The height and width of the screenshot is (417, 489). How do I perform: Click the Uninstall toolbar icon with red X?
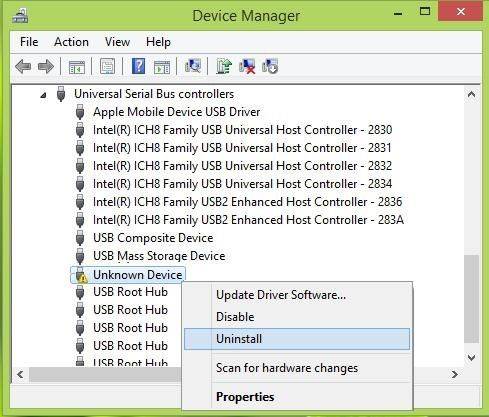click(247, 66)
